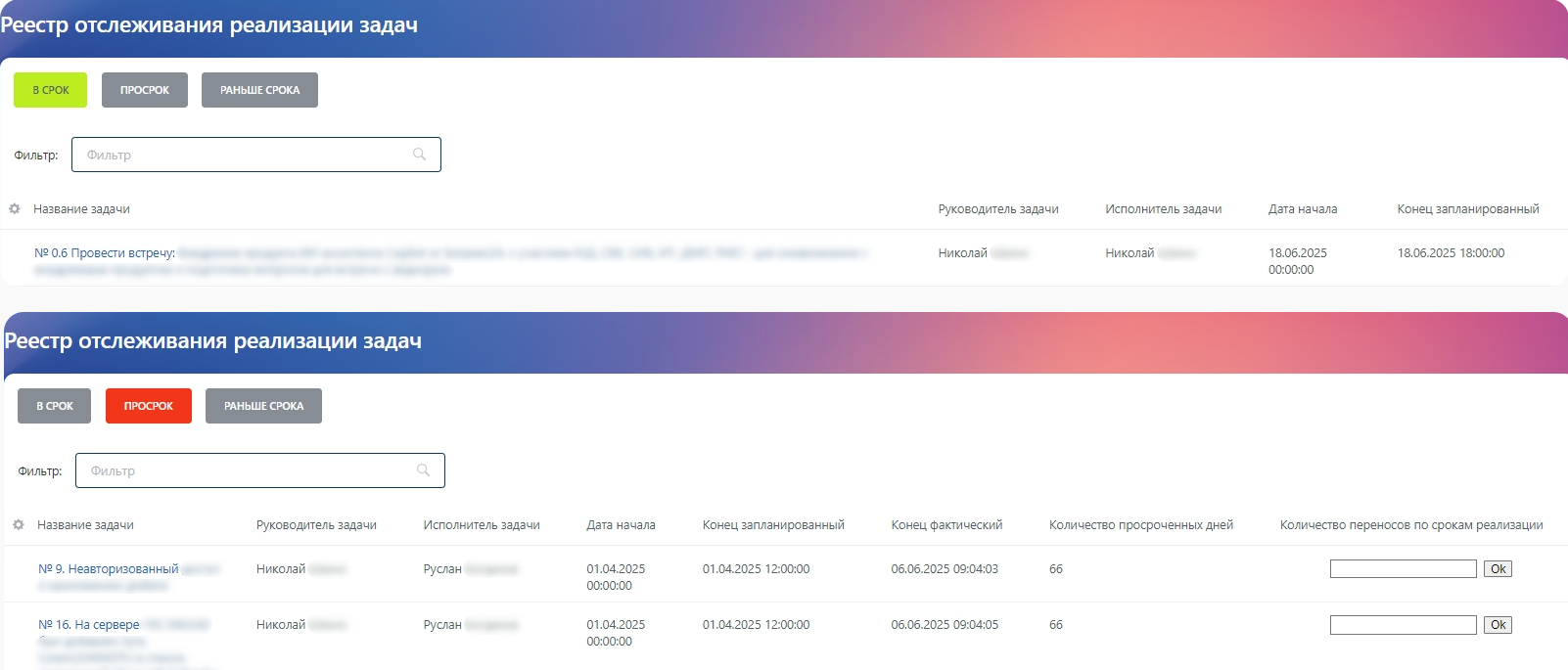Select 'РАНЬШЕ СРОКА' button in lower panel
The image size is (1568, 670).
[x=263, y=406]
